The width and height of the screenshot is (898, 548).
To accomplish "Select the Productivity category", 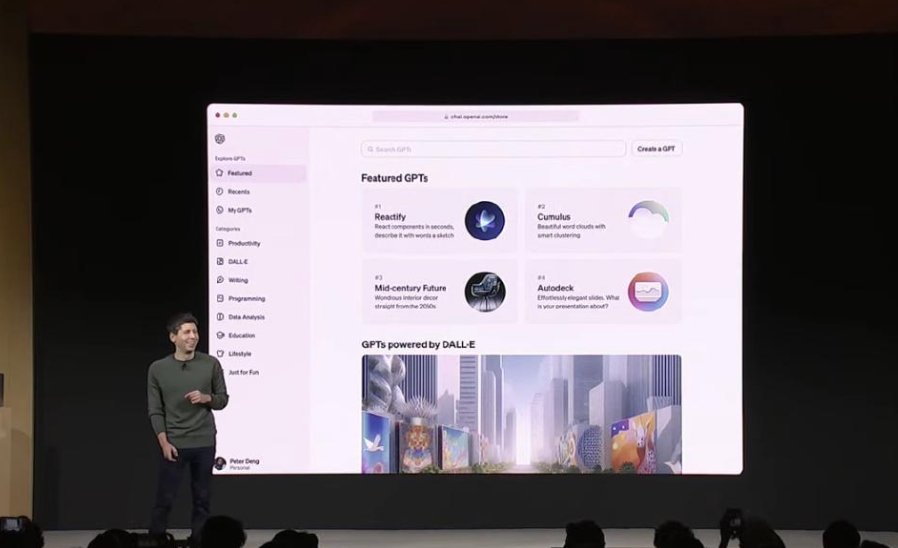I will tap(244, 243).
